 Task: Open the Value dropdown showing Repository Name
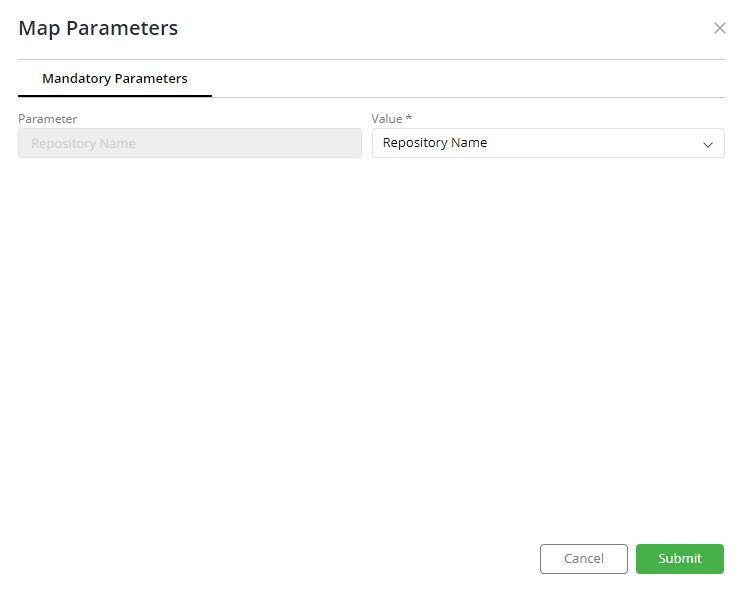(548, 143)
